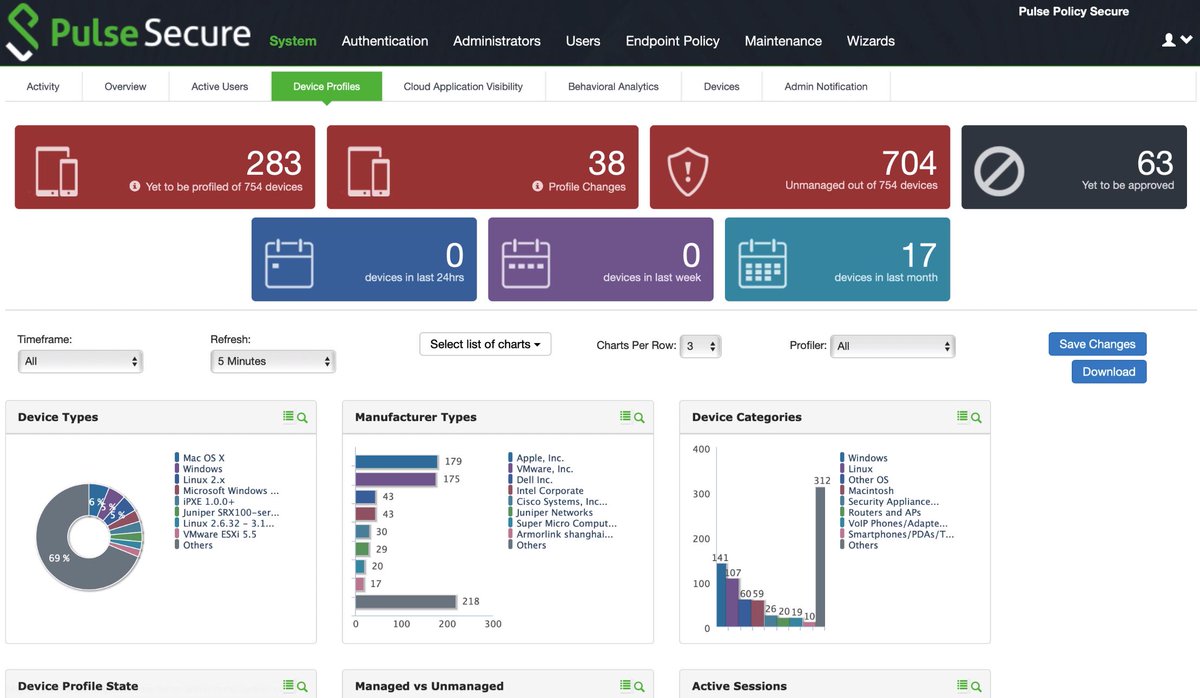This screenshot has height=698, width=1200.
Task: Click the calendar icon for last month
Action: (x=763, y=263)
